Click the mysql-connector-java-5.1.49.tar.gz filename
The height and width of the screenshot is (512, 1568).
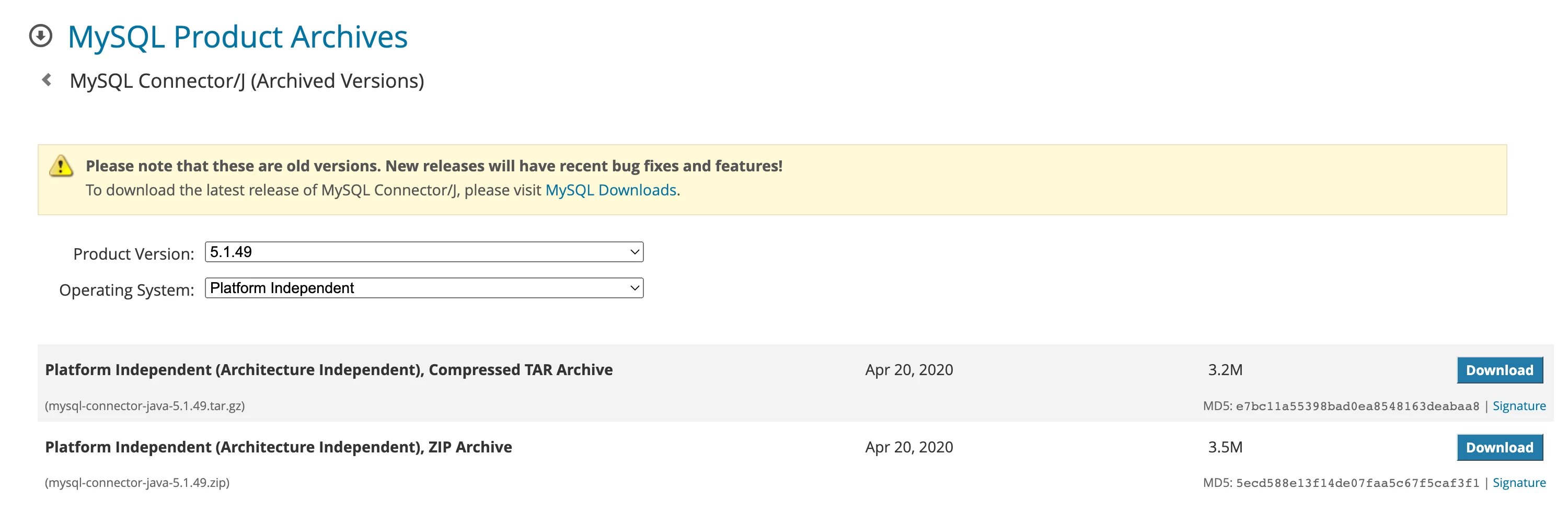(x=145, y=405)
